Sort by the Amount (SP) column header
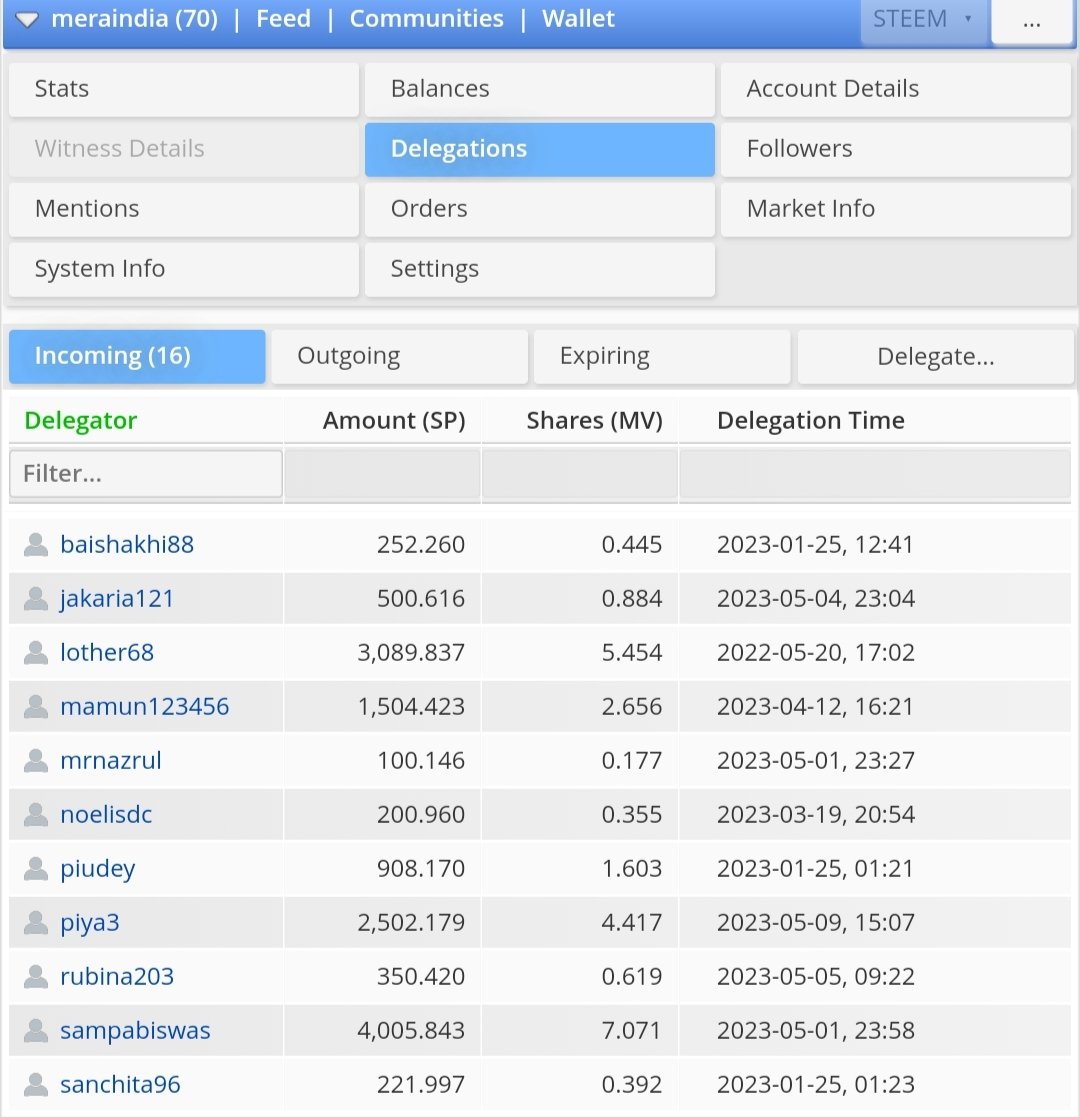Image resolution: width=1080 pixels, height=1117 pixels. 394,421
